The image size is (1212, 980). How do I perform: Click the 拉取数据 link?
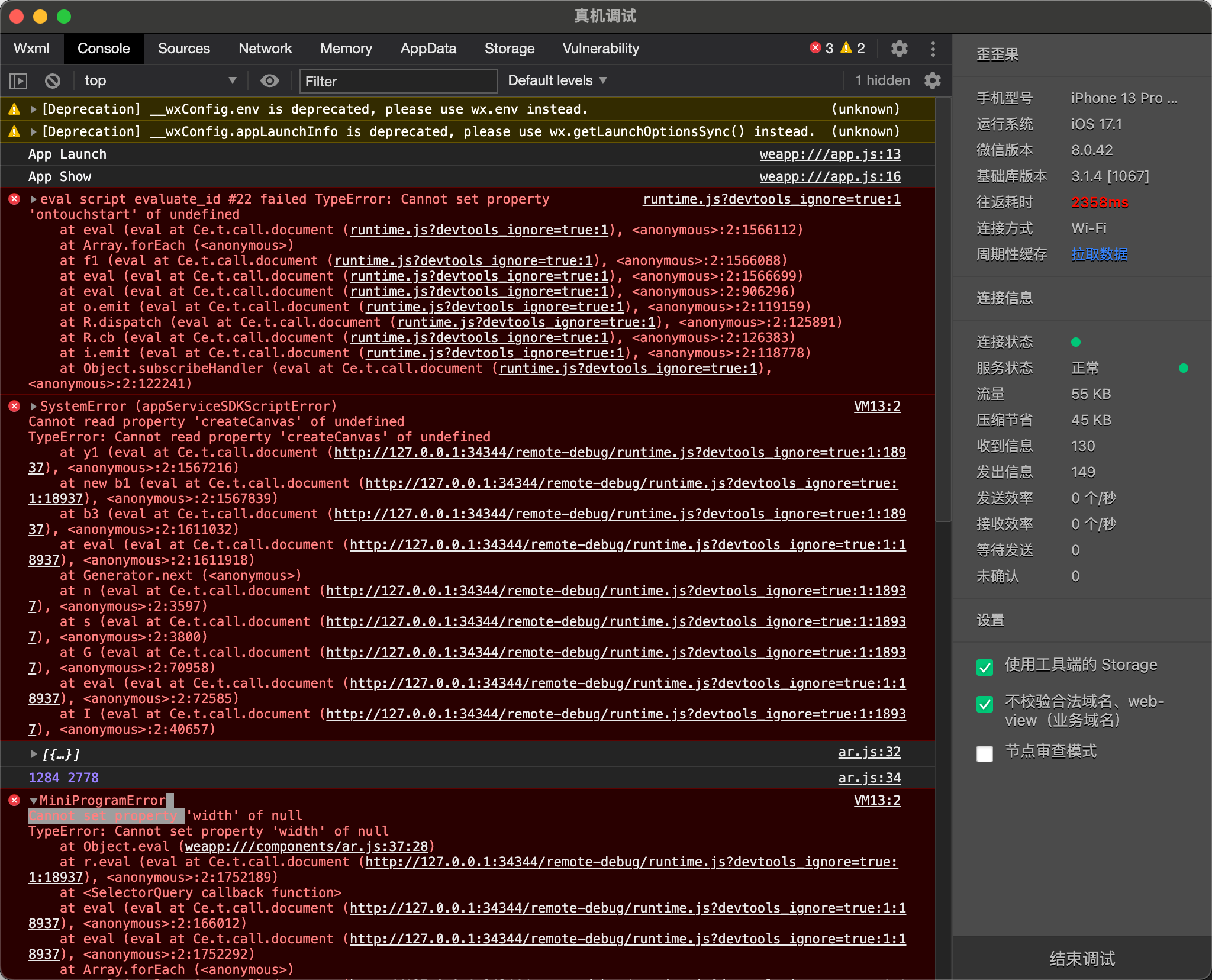[x=1099, y=254]
